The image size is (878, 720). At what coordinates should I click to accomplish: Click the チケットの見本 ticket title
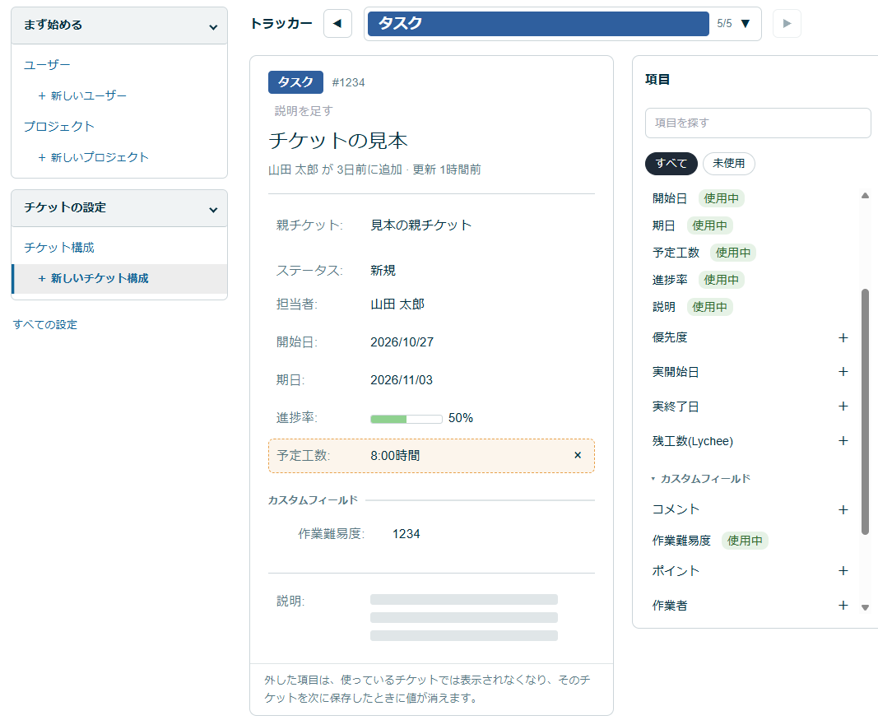coord(338,141)
